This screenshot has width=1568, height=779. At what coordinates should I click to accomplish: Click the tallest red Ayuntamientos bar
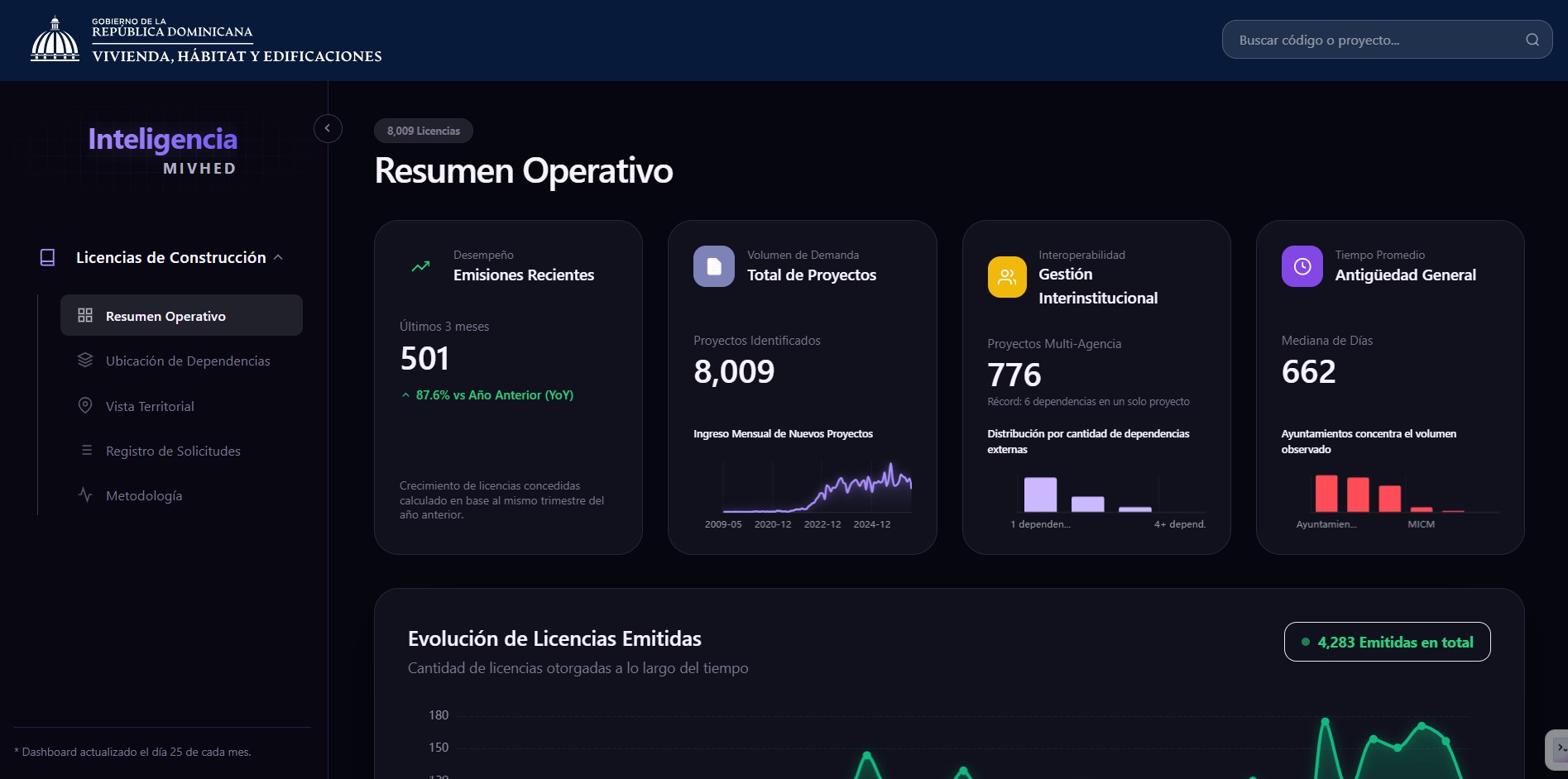[1326, 494]
